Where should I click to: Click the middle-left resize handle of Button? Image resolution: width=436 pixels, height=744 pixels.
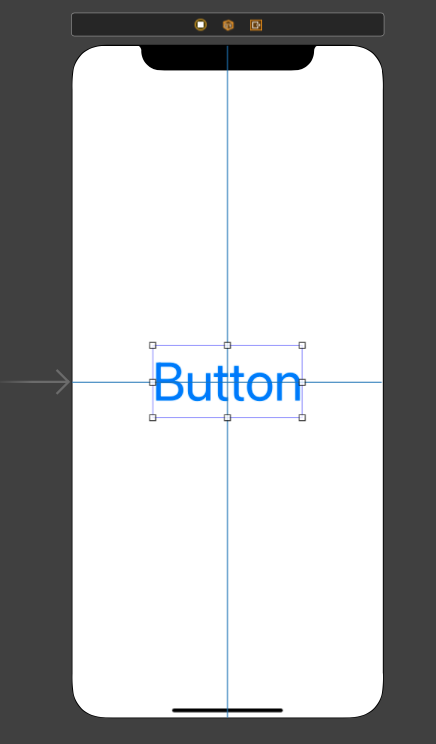153,382
